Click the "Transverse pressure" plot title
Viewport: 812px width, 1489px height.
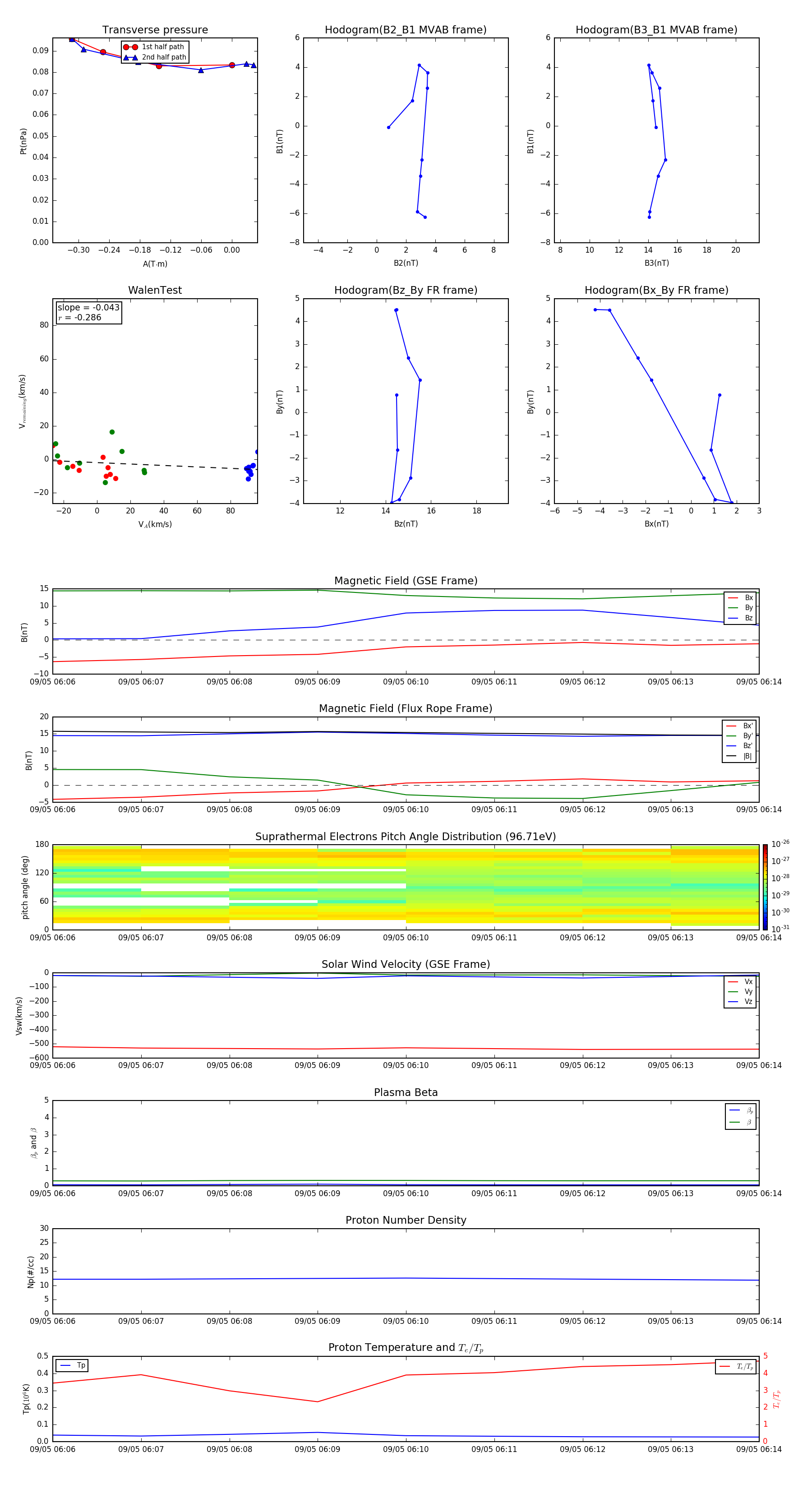(x=155, y=30)
